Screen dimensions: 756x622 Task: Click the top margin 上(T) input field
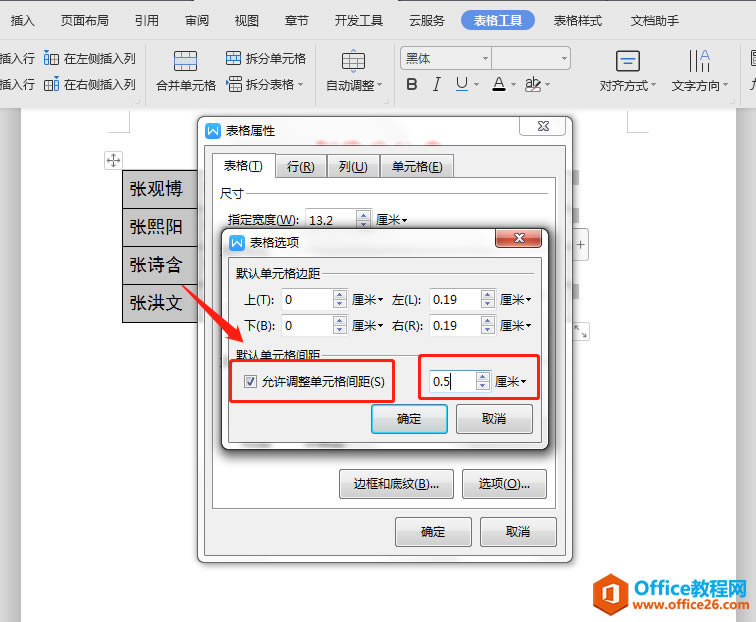308,300
